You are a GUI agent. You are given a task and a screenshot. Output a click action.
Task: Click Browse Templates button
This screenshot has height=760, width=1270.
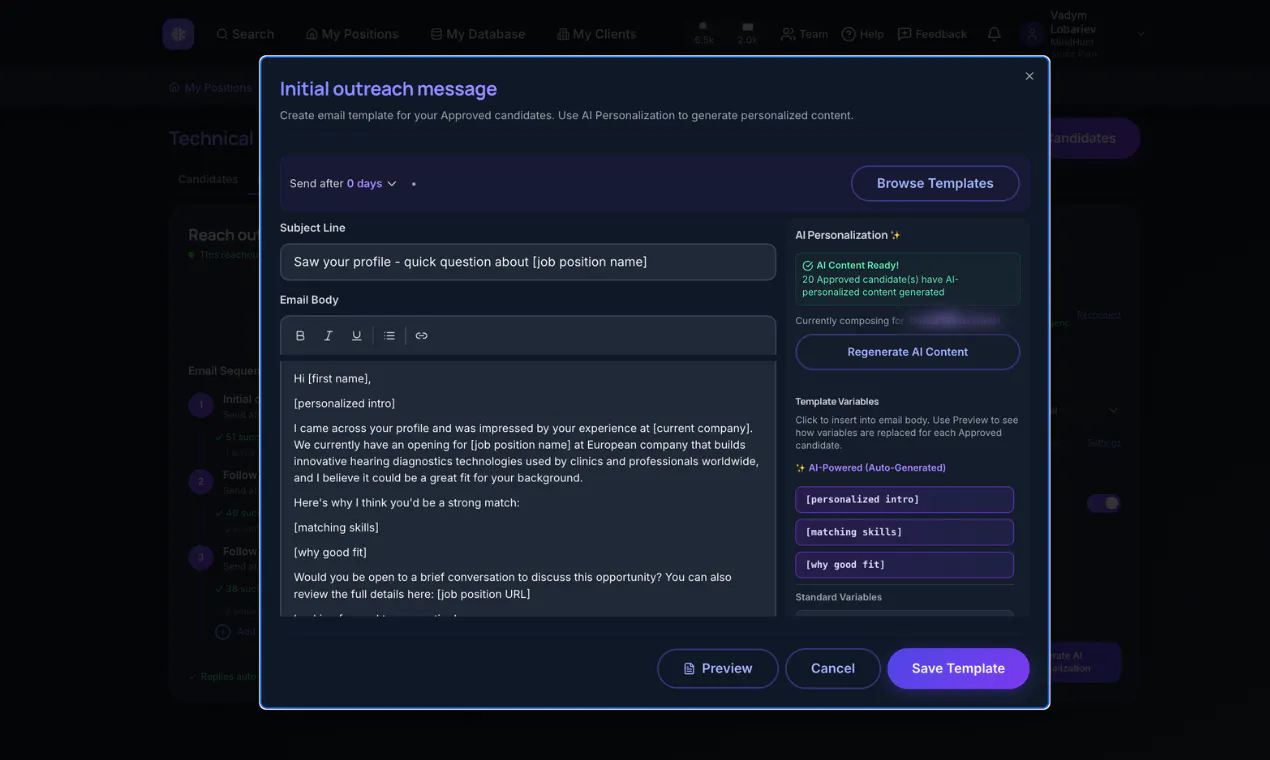tap(935, 183)
